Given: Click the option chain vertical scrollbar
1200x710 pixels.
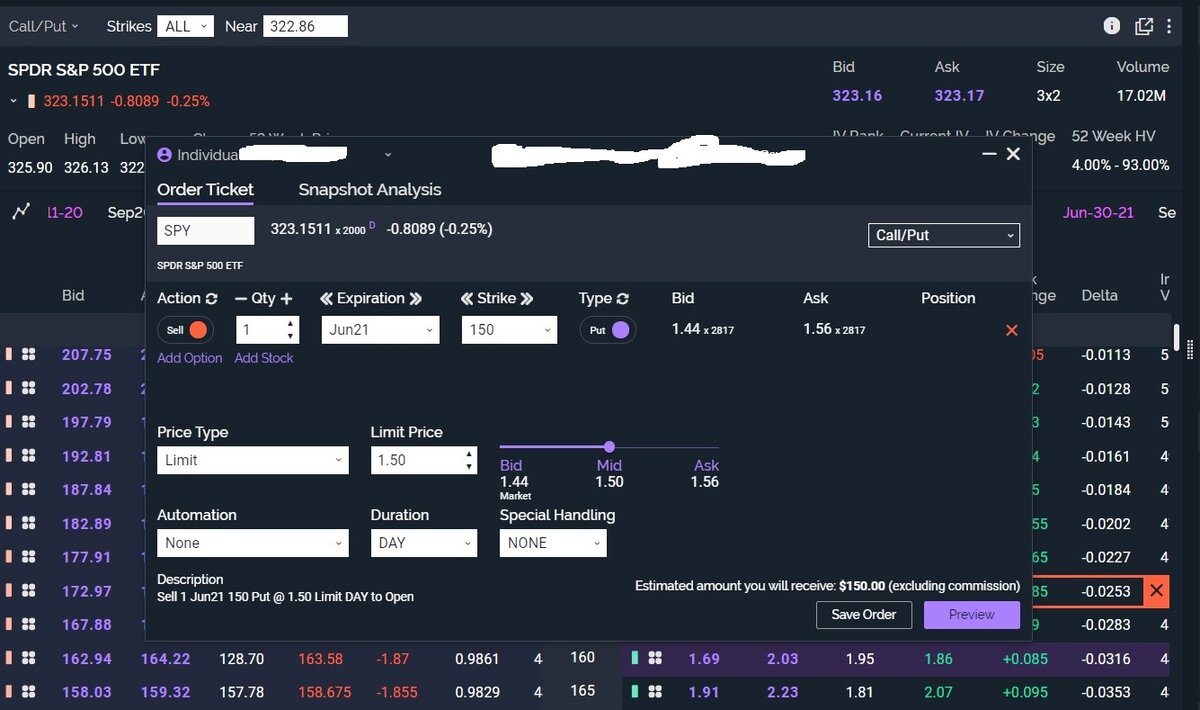Looking at the screenshot, I should 1177,340.
